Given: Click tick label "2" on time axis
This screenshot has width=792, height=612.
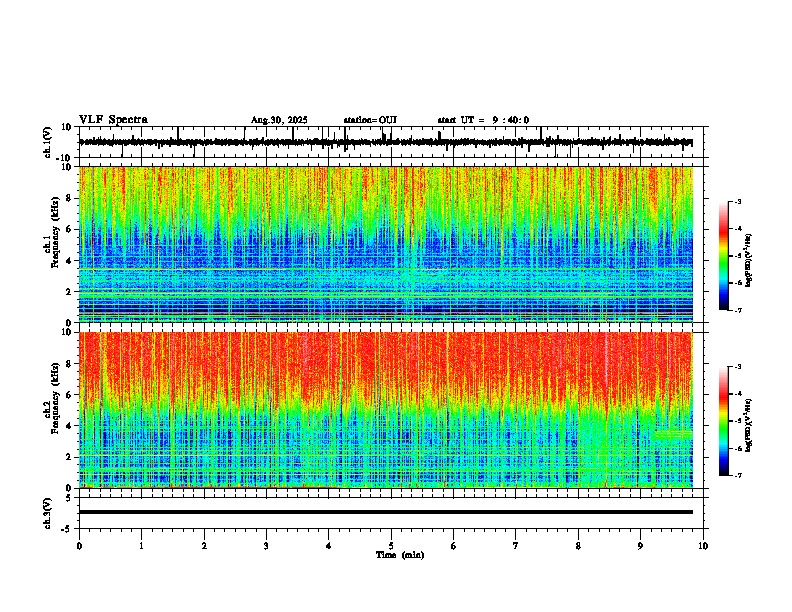Looking at the screenshot, I should pos(204,546).
